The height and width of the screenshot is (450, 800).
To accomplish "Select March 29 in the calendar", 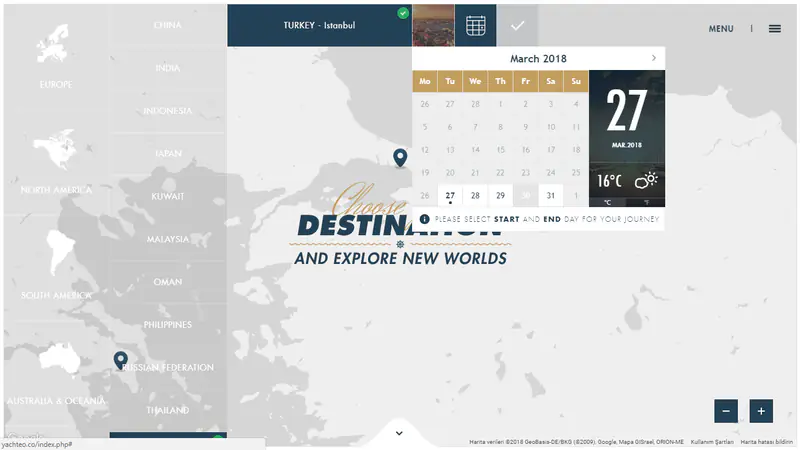I will pyautogui.click(x=500, y=195).
